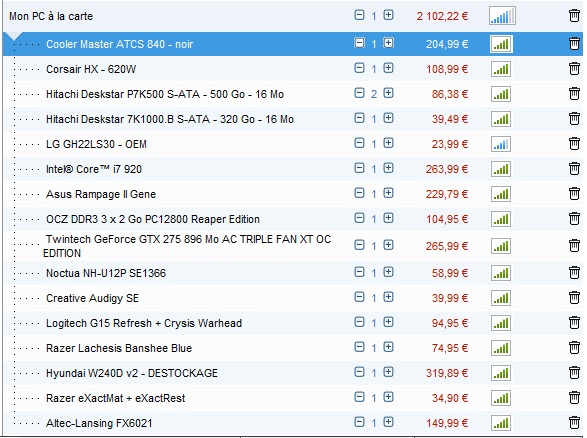Decrease Noctua NH-U12P SE1366 quantity
Image resolution: width=587 pixels, height=438 pixels.
coord(359,272)
